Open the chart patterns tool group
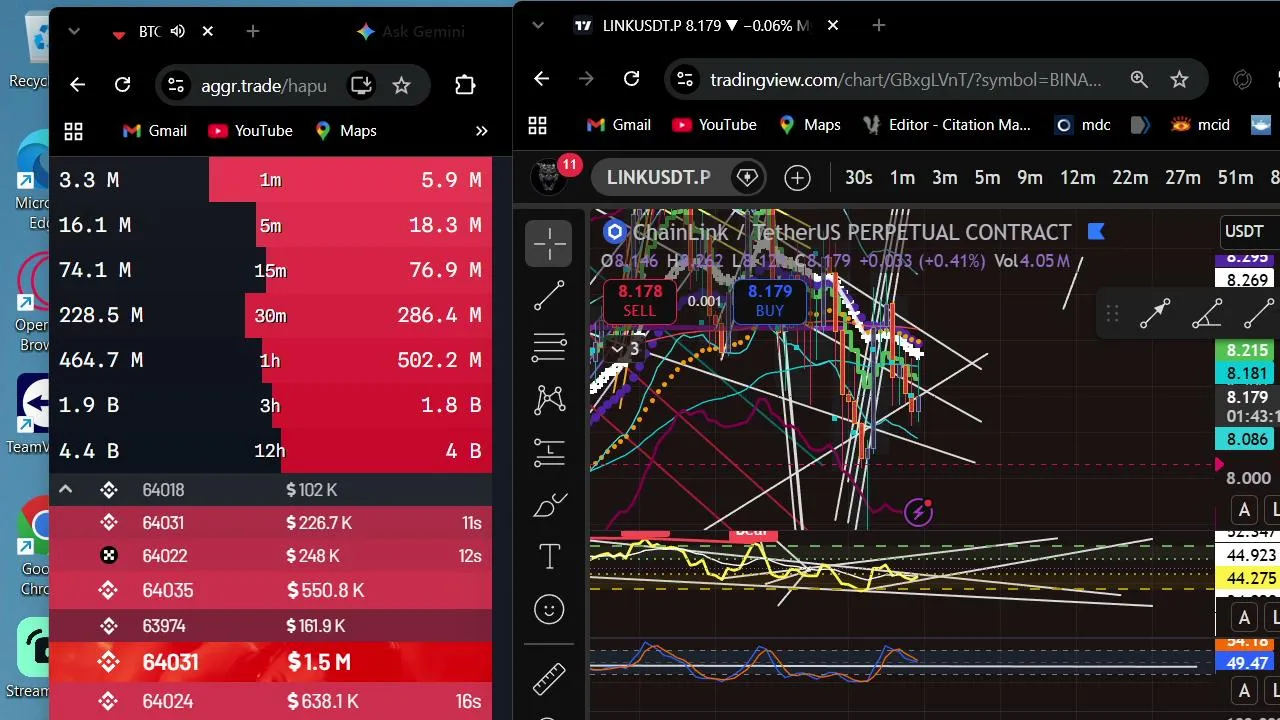This screenshot has width=1280, height=720. [x=549, y=400]
